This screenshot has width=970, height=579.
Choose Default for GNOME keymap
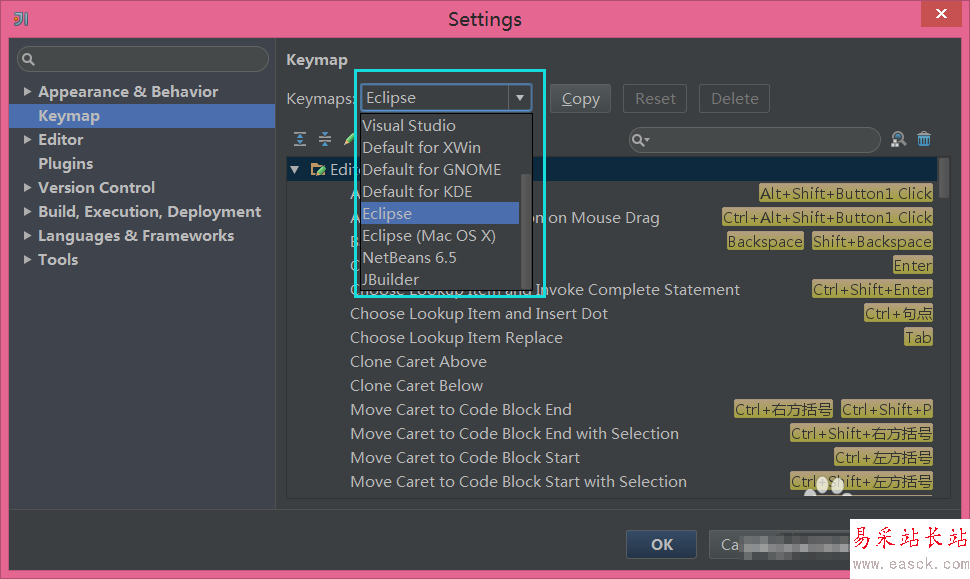pos(440,169)
